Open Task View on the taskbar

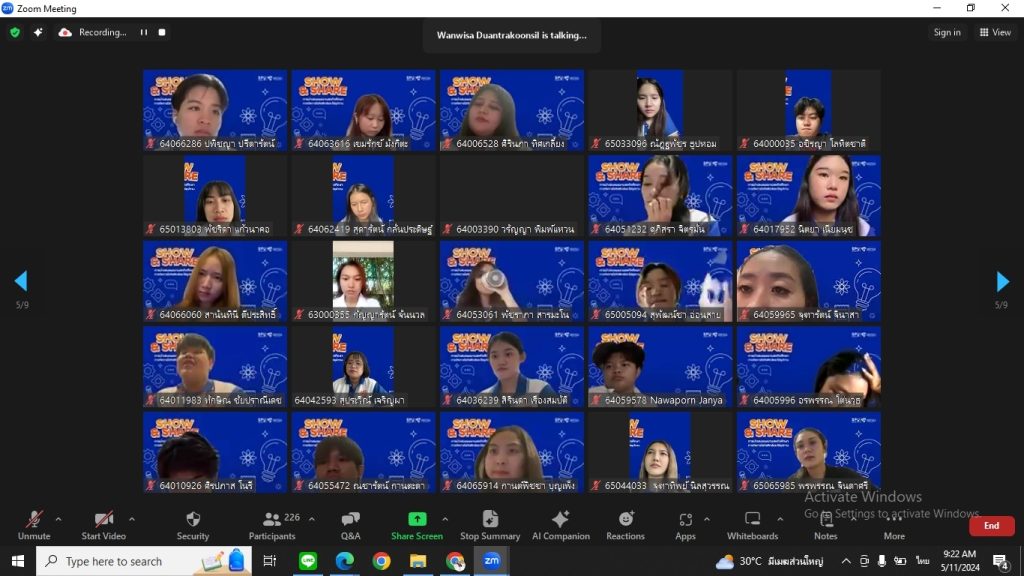click(x=269, y=561)
